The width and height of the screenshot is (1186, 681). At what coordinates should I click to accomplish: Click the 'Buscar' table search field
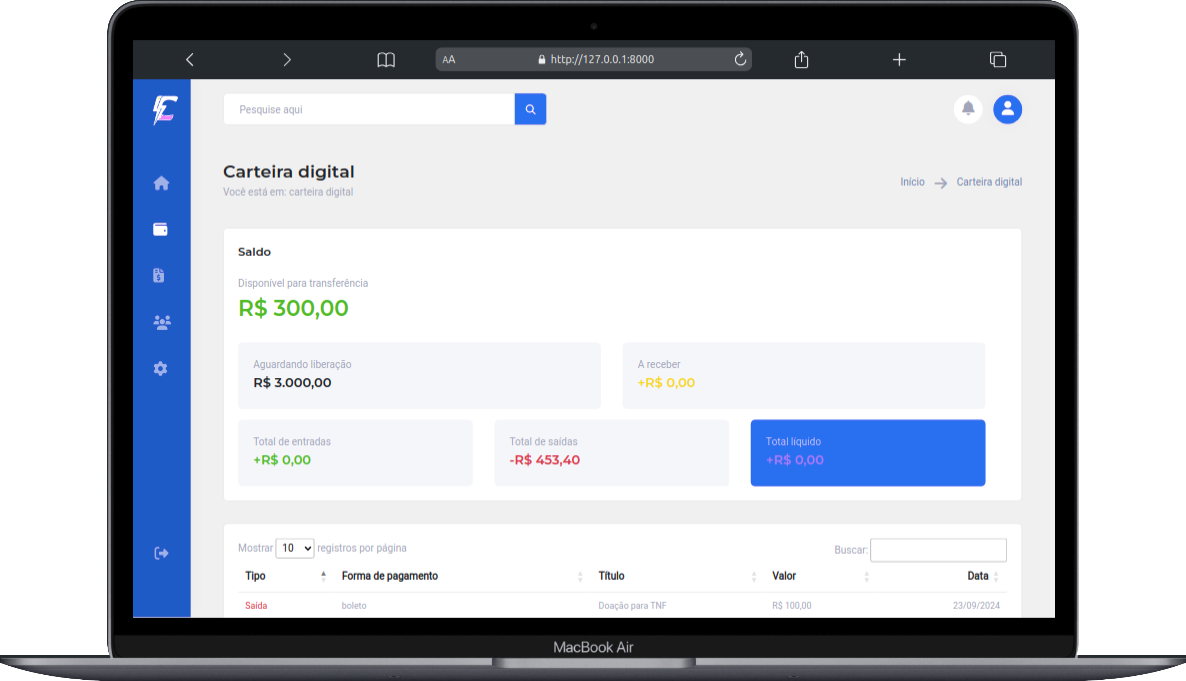point(938,550)
